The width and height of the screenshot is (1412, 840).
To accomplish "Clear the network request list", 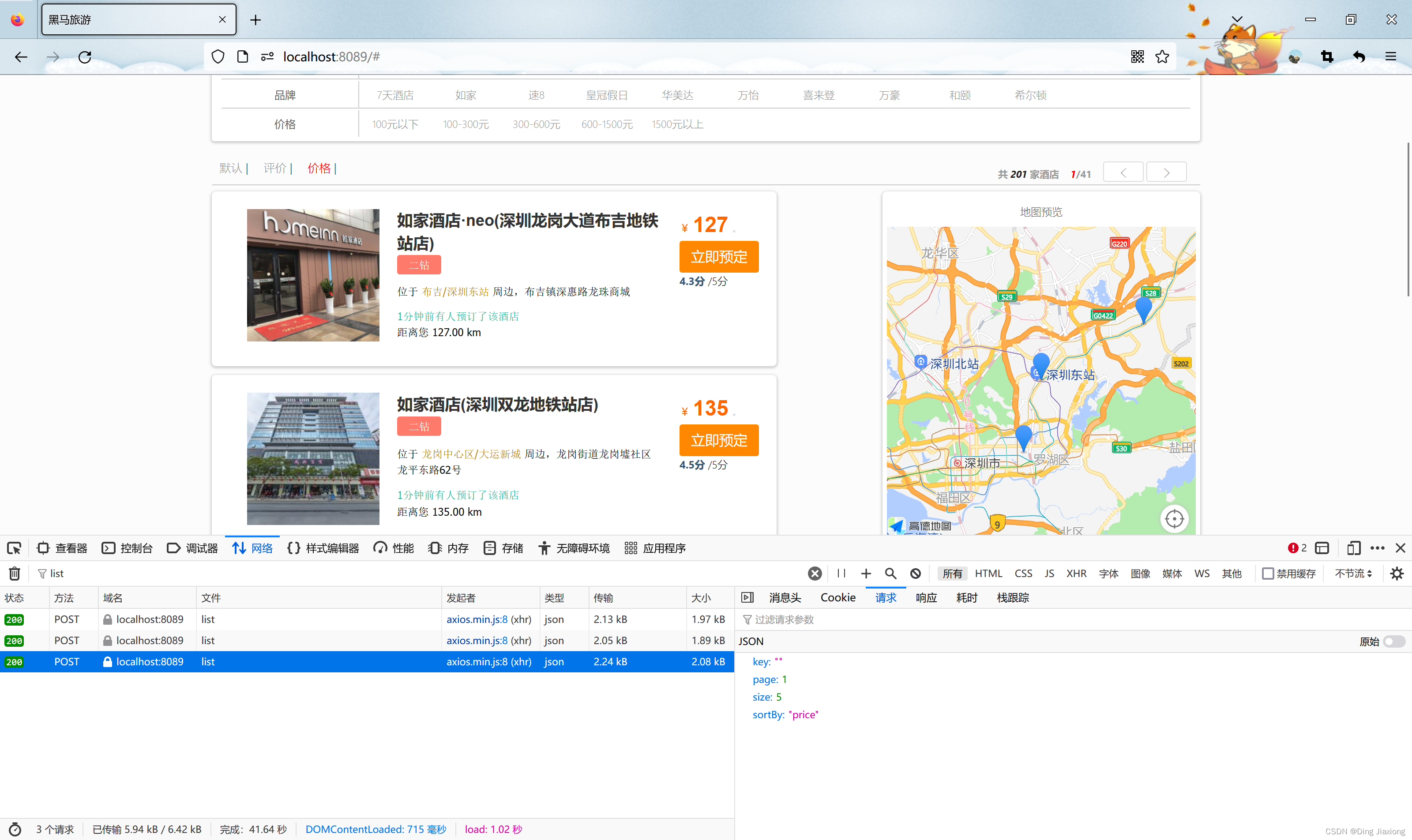I will pyautogui.click(x=14, y=574).
